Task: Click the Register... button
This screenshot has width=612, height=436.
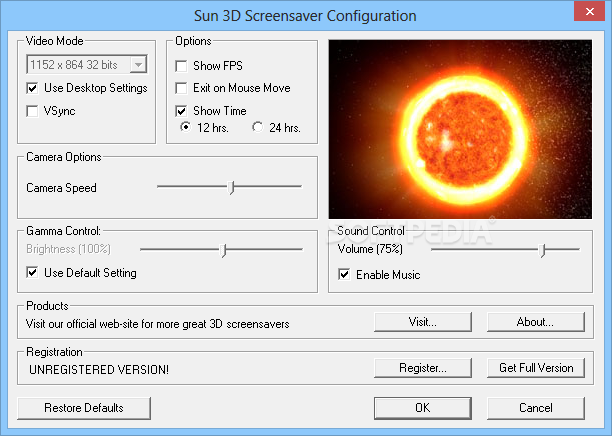Action: (423, 368)
